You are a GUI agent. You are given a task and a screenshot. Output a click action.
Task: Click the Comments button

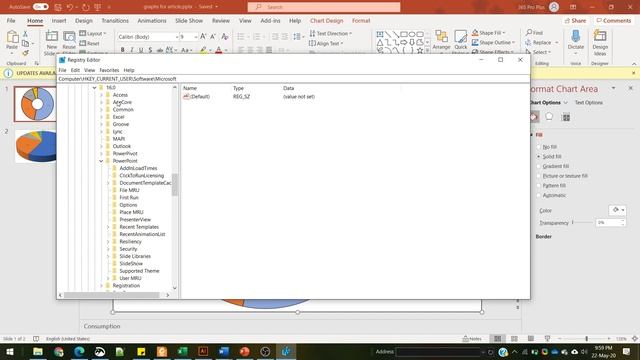click(613, 20)
